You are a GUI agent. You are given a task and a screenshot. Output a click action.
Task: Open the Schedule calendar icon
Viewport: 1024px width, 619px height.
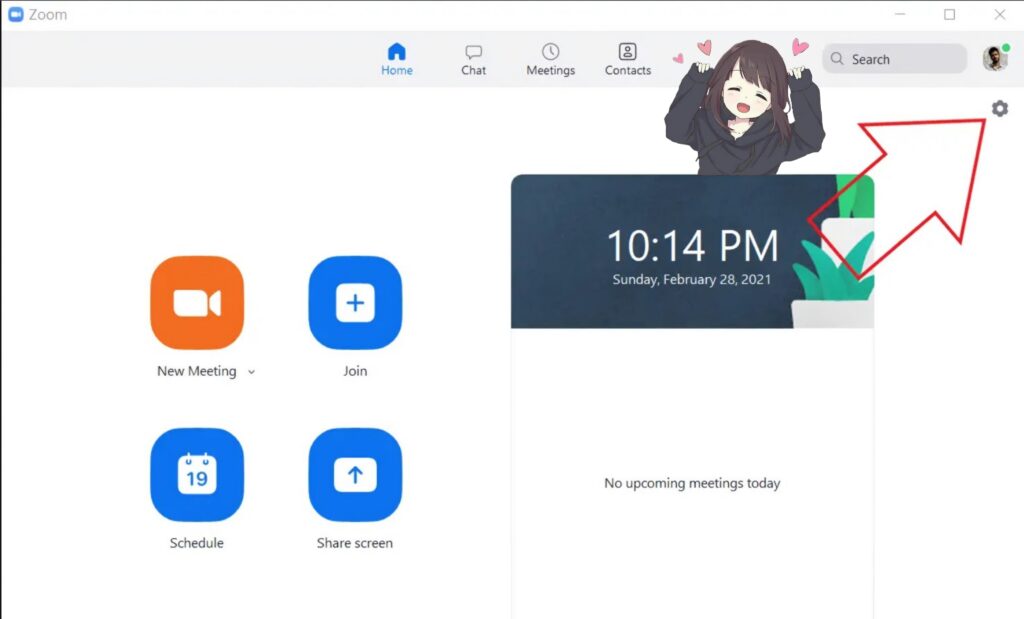coord(197,475)
